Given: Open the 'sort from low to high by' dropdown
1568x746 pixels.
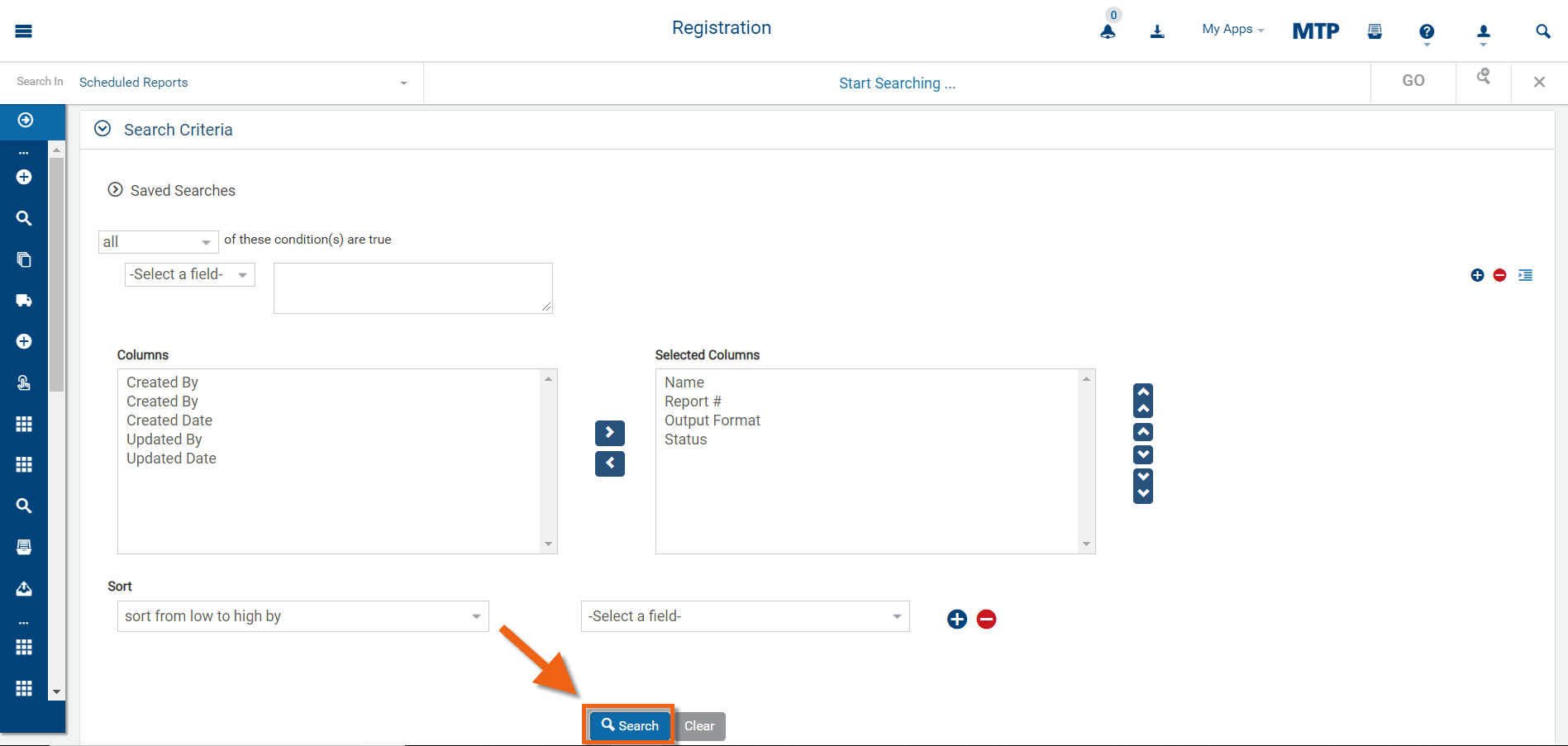Looking at the screenshot, I should tap(303, 616).
